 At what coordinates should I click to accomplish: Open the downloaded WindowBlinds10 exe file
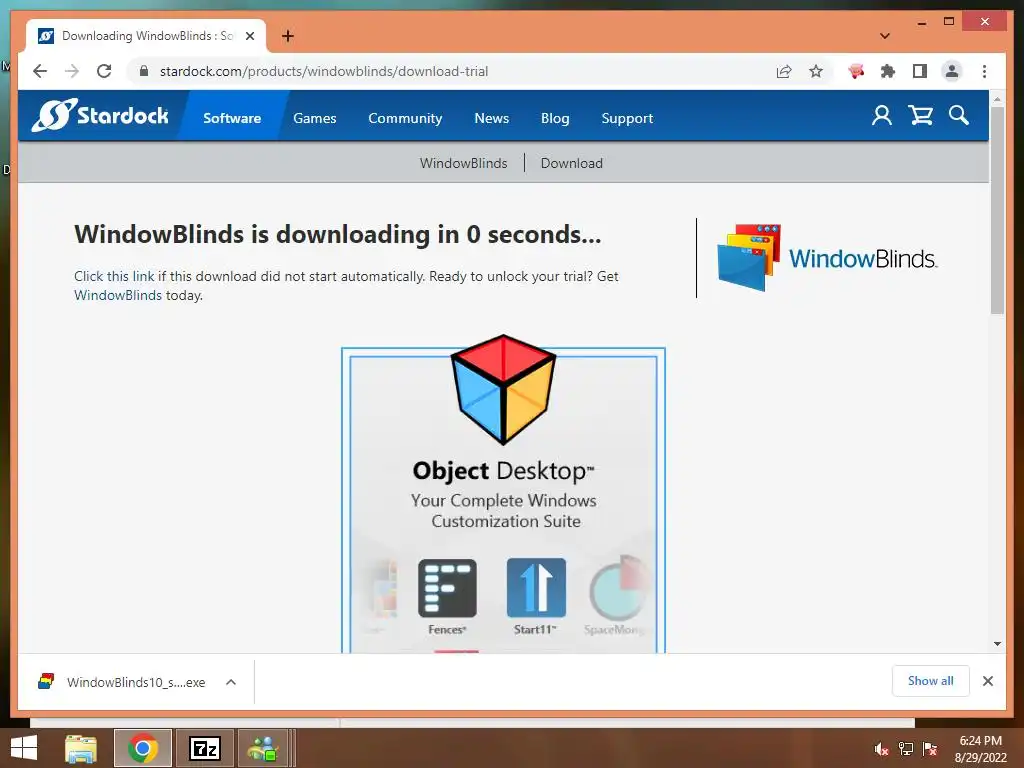coord(123,682)
